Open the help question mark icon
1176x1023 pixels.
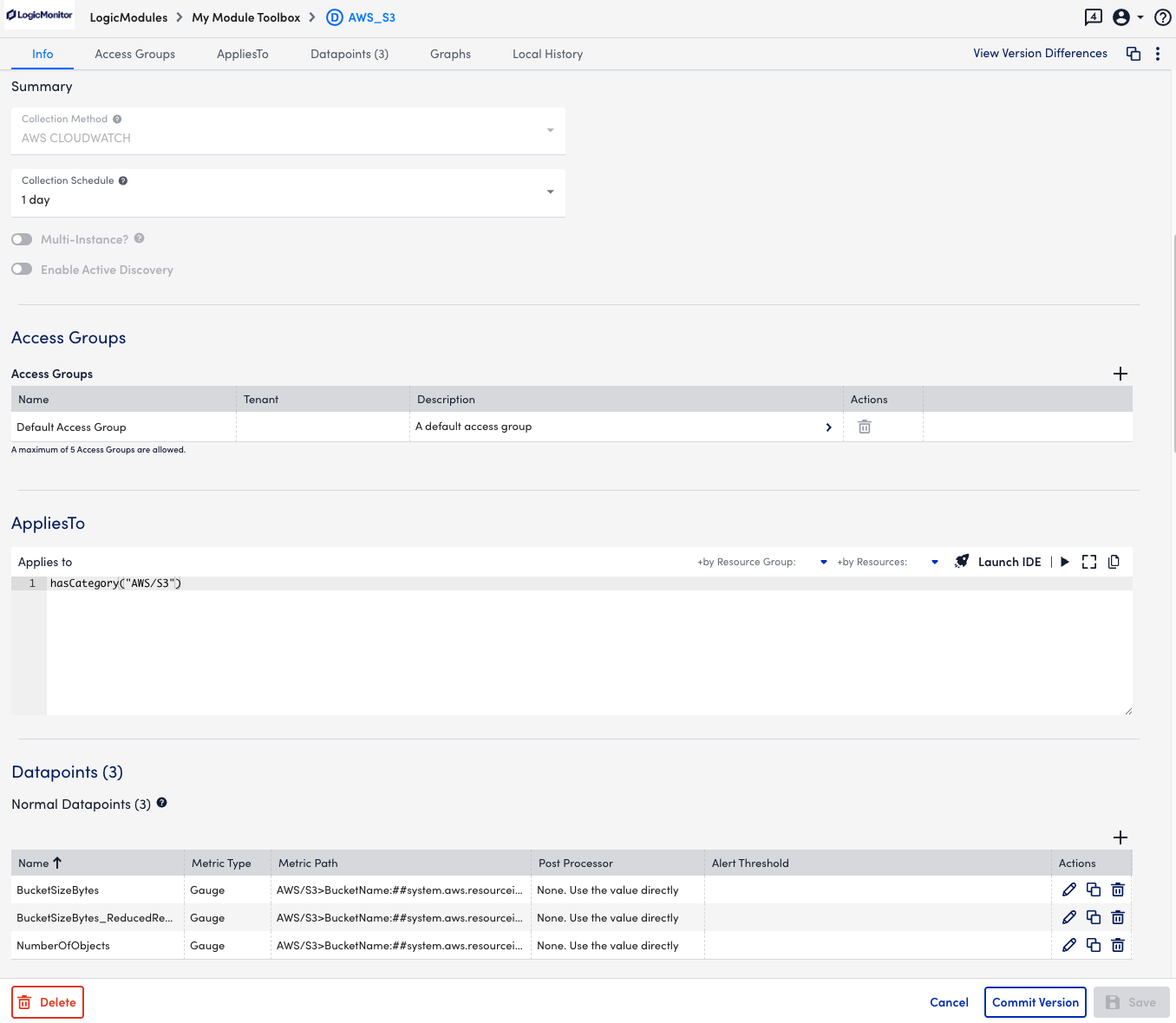coord(1163,17)
